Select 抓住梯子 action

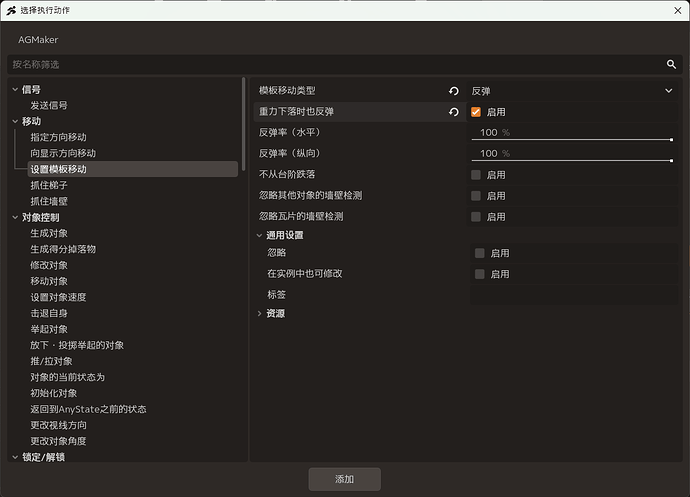pos(49,185)
